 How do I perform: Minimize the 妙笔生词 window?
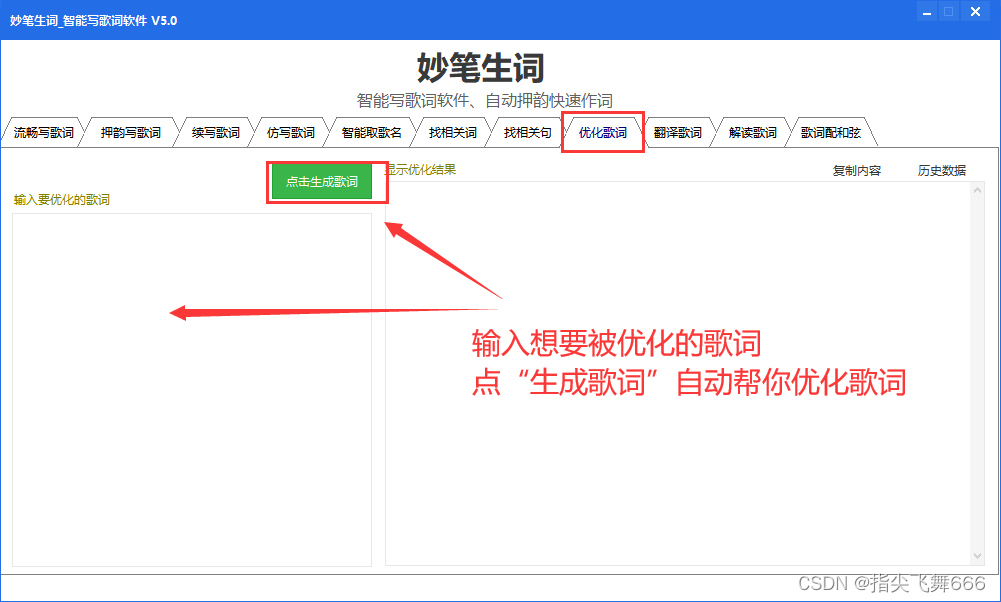click(926, 11)
